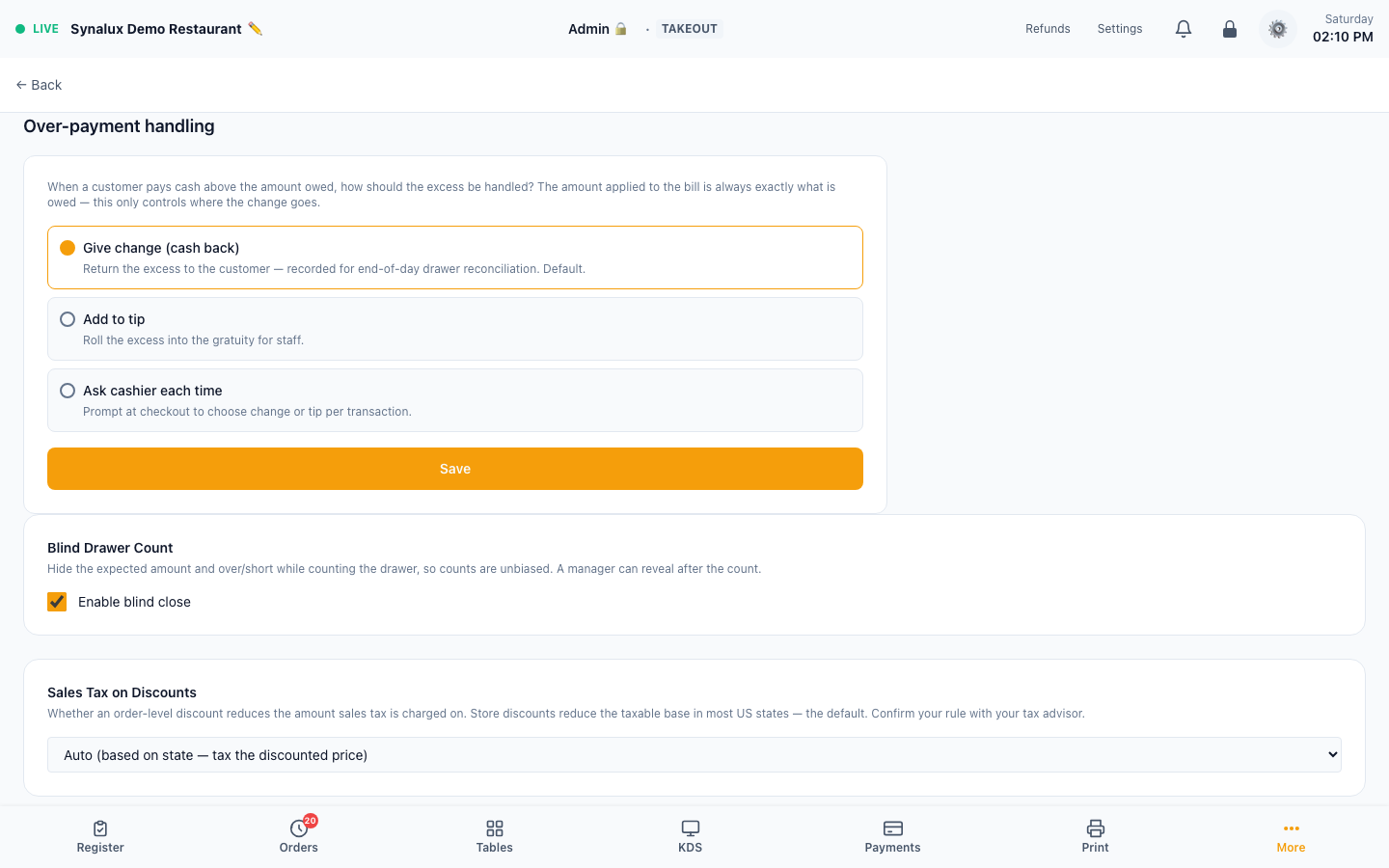
Task: Click the green LIVE status indicator
Action: coord(38,29)
